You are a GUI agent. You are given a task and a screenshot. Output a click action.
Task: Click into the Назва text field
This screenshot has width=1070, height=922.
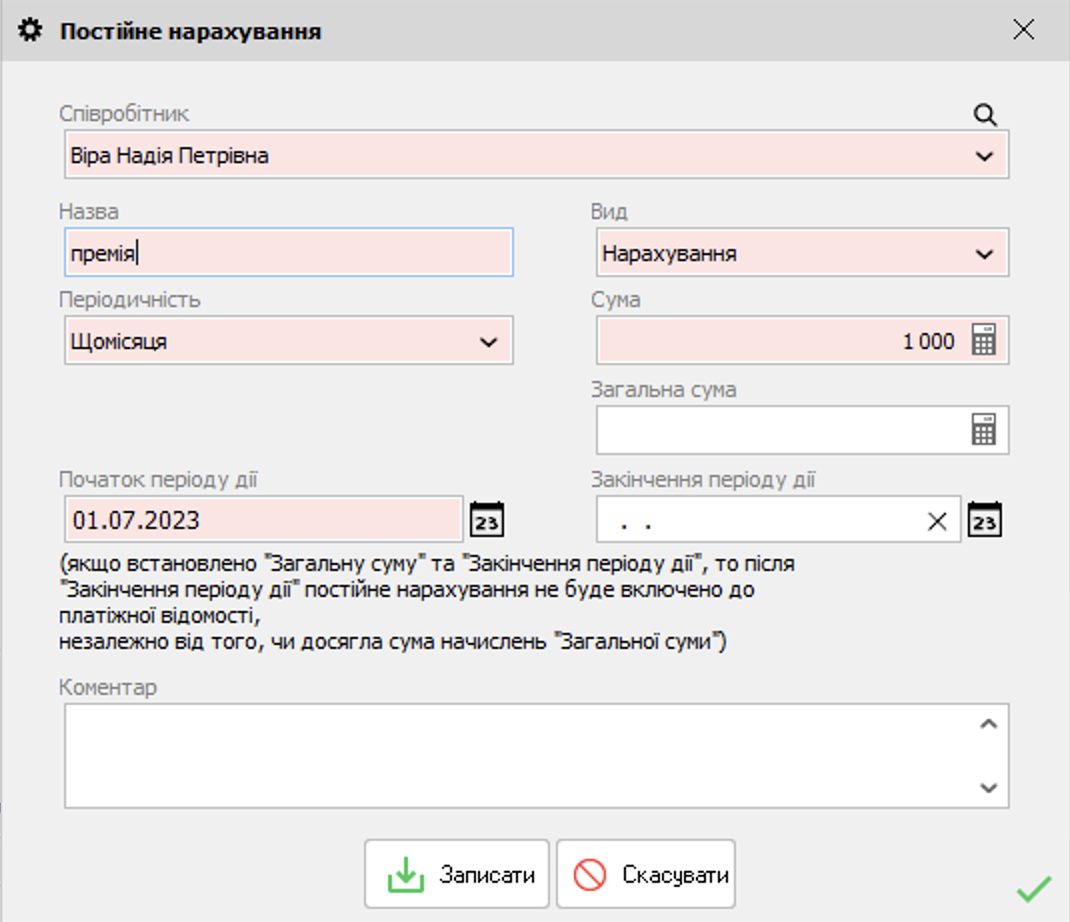point(288,253)
